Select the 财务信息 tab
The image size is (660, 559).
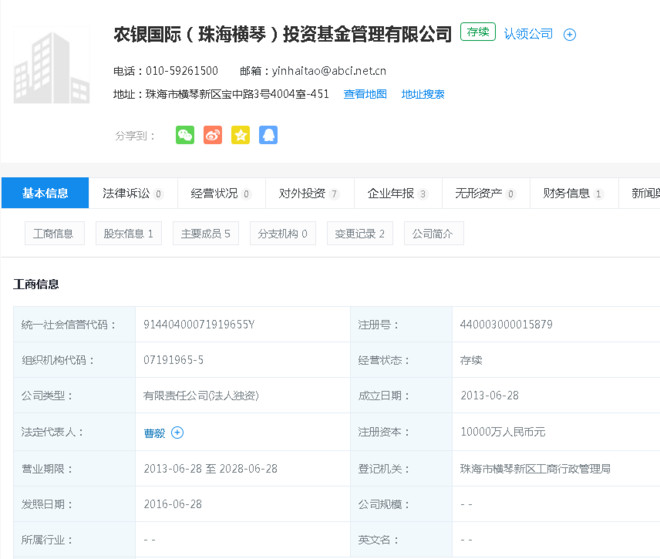pos(573,193)
